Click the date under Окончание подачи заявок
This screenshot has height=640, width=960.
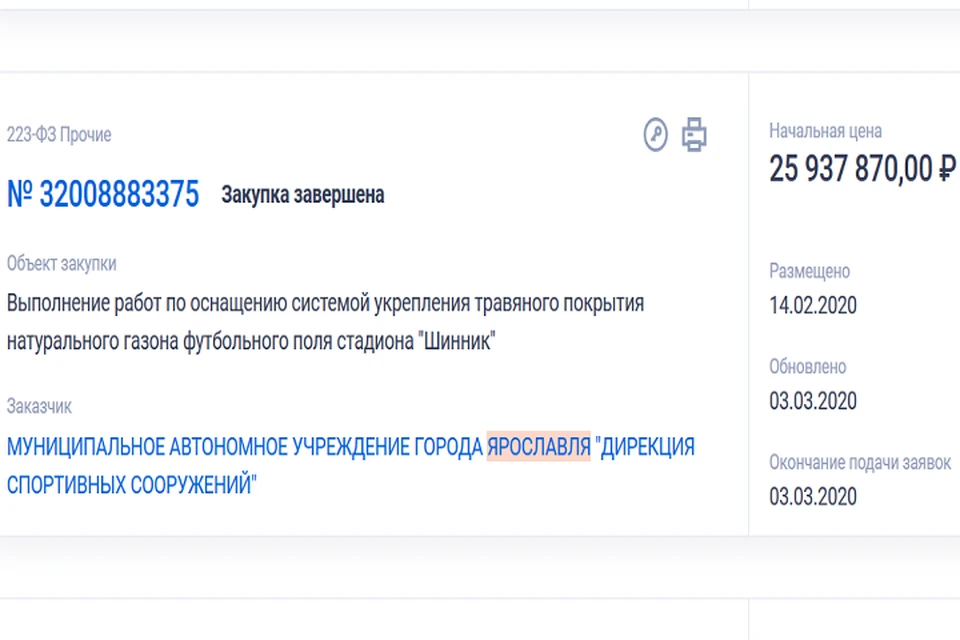812,496
